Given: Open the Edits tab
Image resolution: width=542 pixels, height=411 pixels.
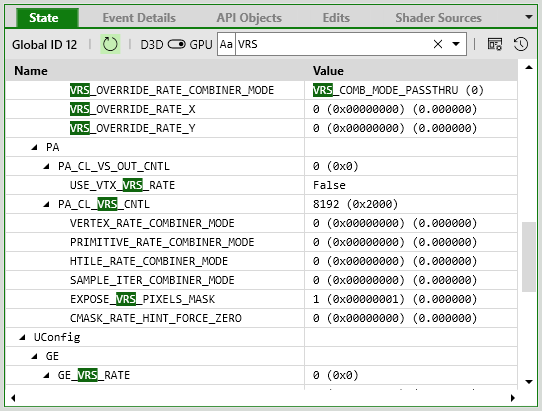Looking at the screenshot, I should (x=336, y=18).
